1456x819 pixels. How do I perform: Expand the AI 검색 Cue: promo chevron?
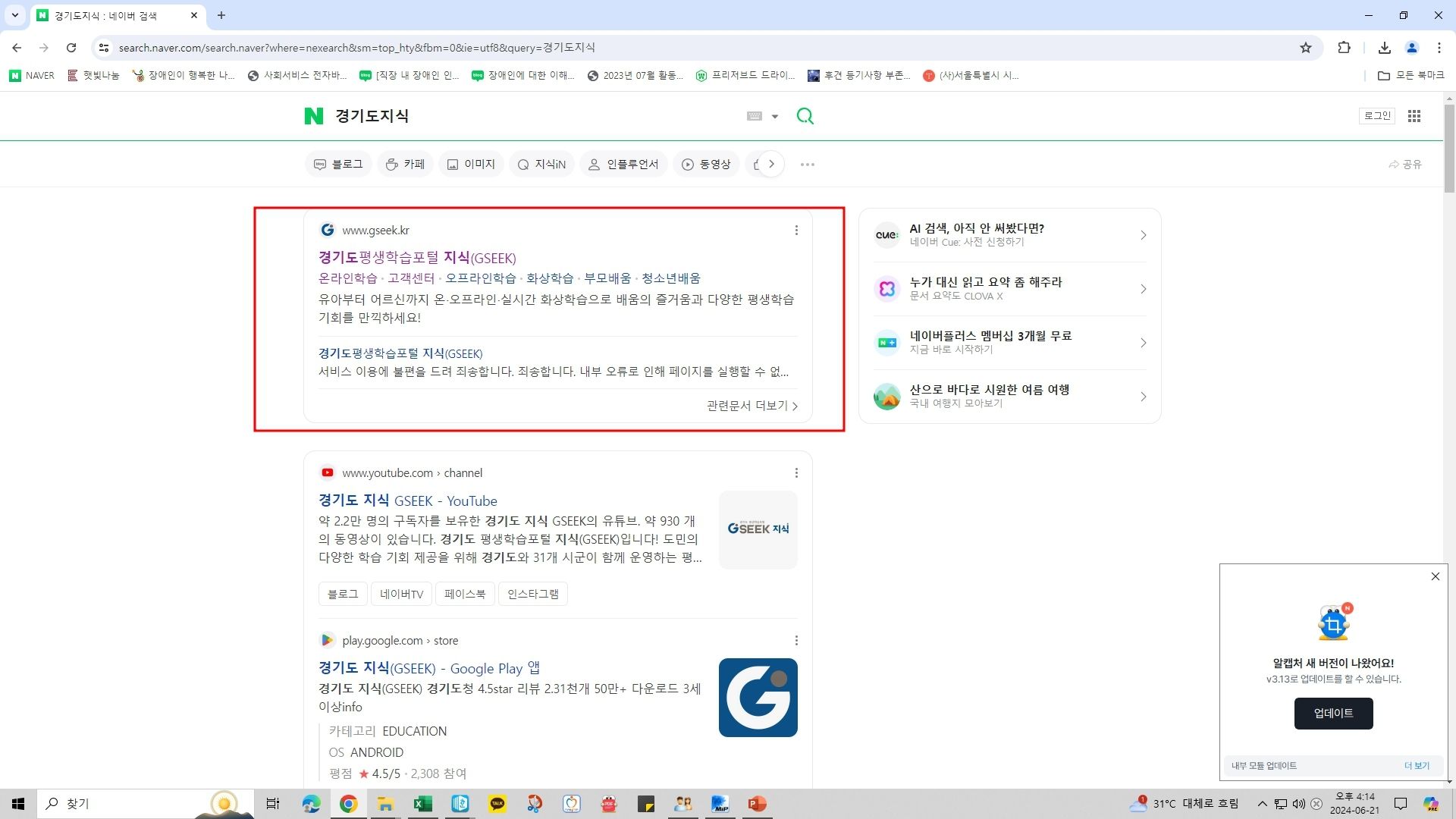click(x=1143, y=235)
